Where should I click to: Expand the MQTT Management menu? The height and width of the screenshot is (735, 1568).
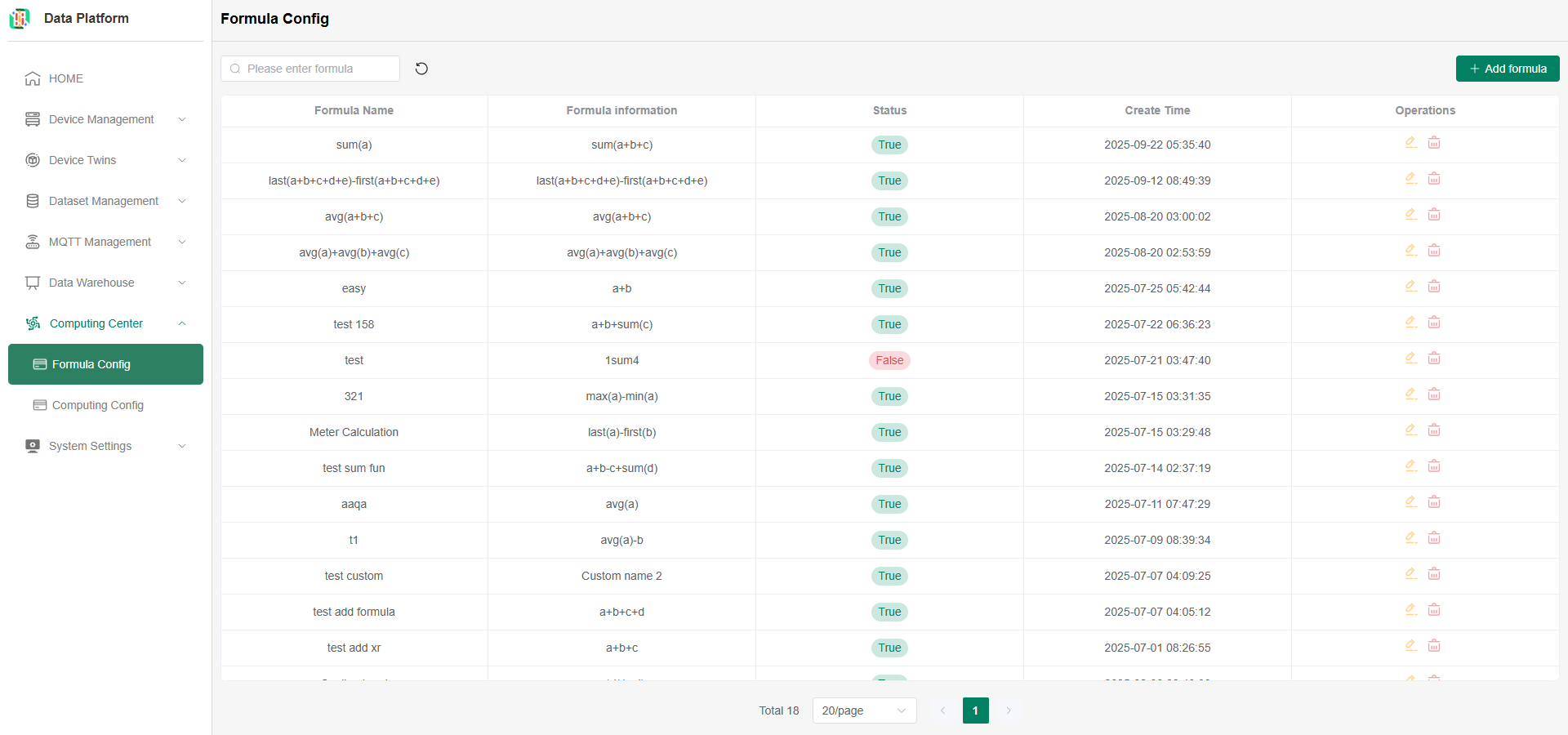(105, 242)
